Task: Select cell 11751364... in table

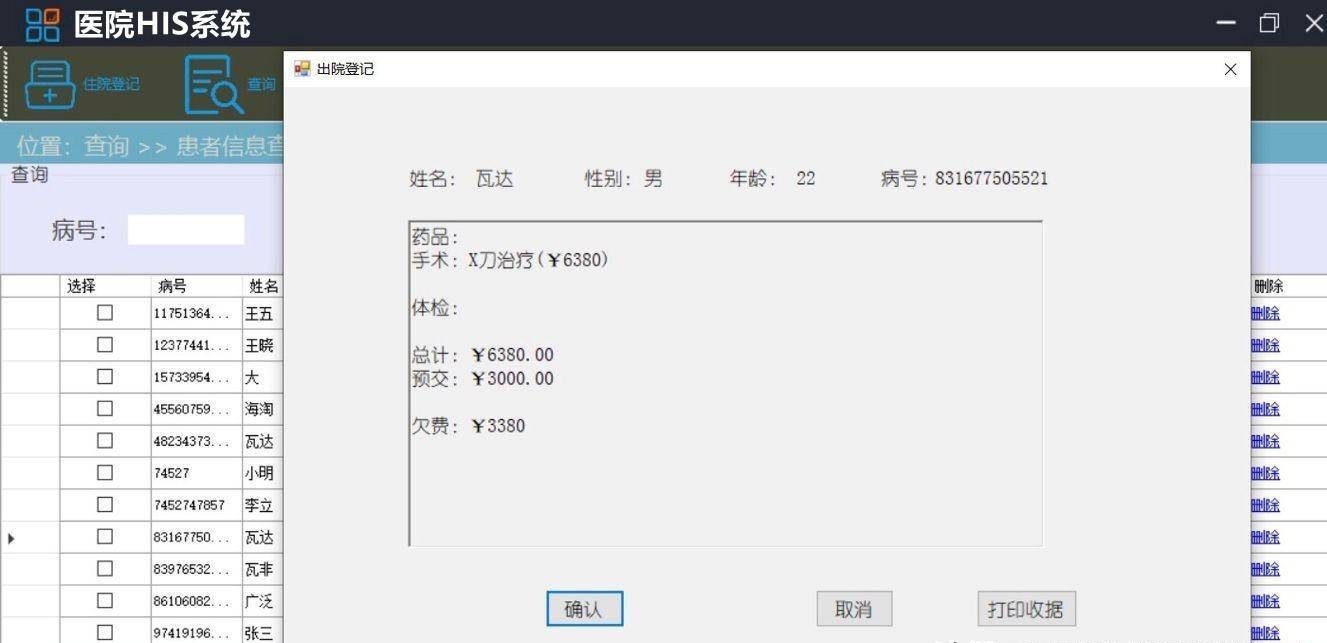Action: point(196,314)
